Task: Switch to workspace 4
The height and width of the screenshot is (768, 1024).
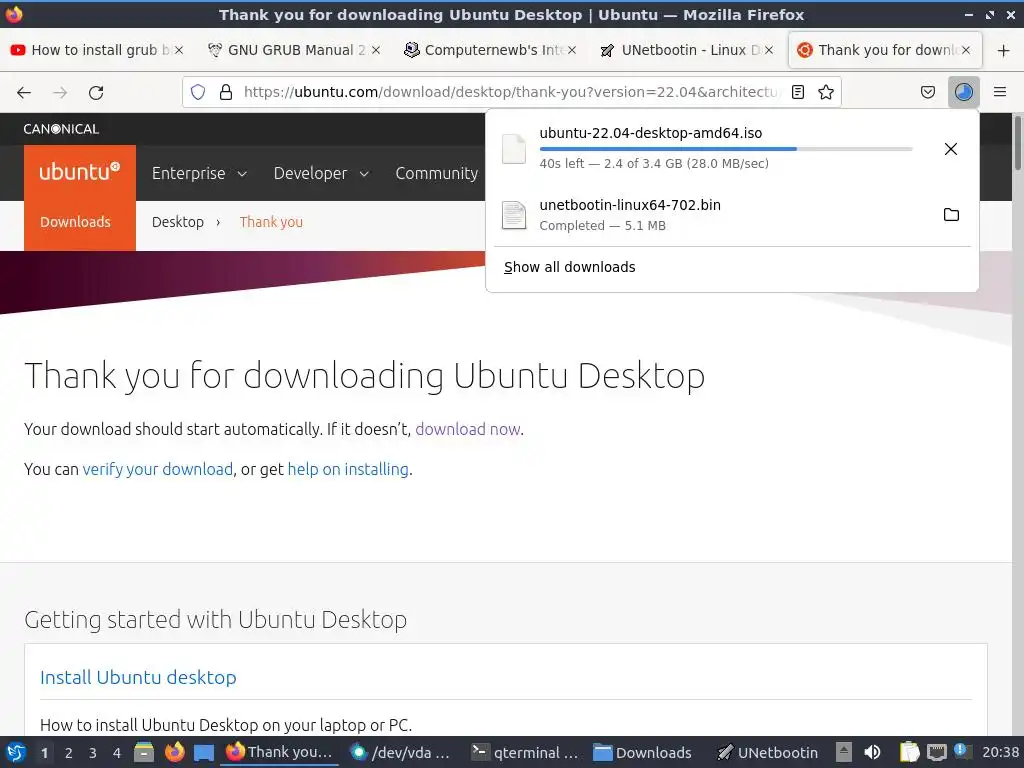Action: click(117, 753)
